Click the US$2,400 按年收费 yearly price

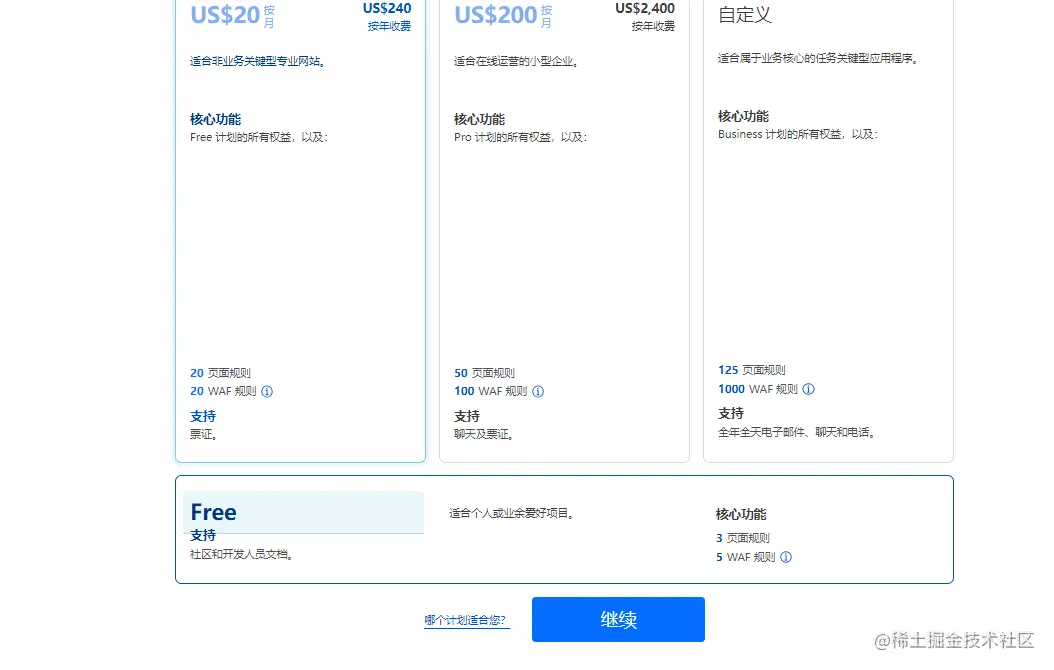tap(647, 16)
